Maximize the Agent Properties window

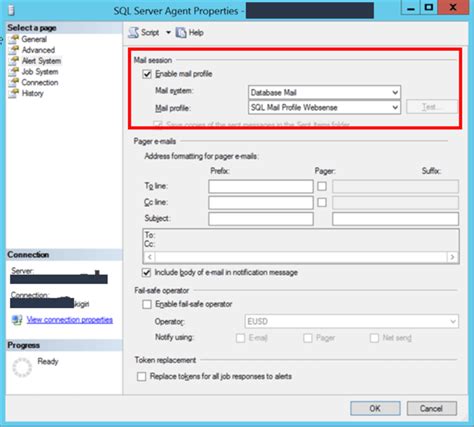click(429, 8)
